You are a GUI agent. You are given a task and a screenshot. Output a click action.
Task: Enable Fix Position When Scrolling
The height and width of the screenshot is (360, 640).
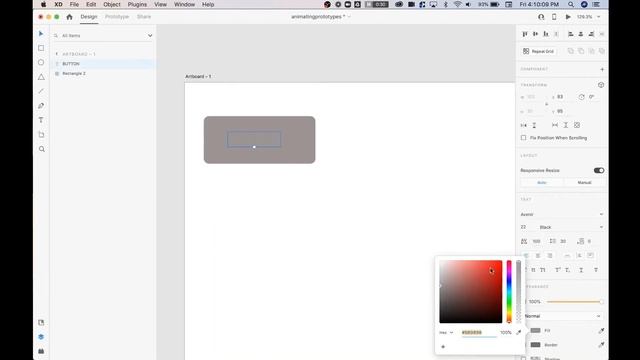[524, 138]
